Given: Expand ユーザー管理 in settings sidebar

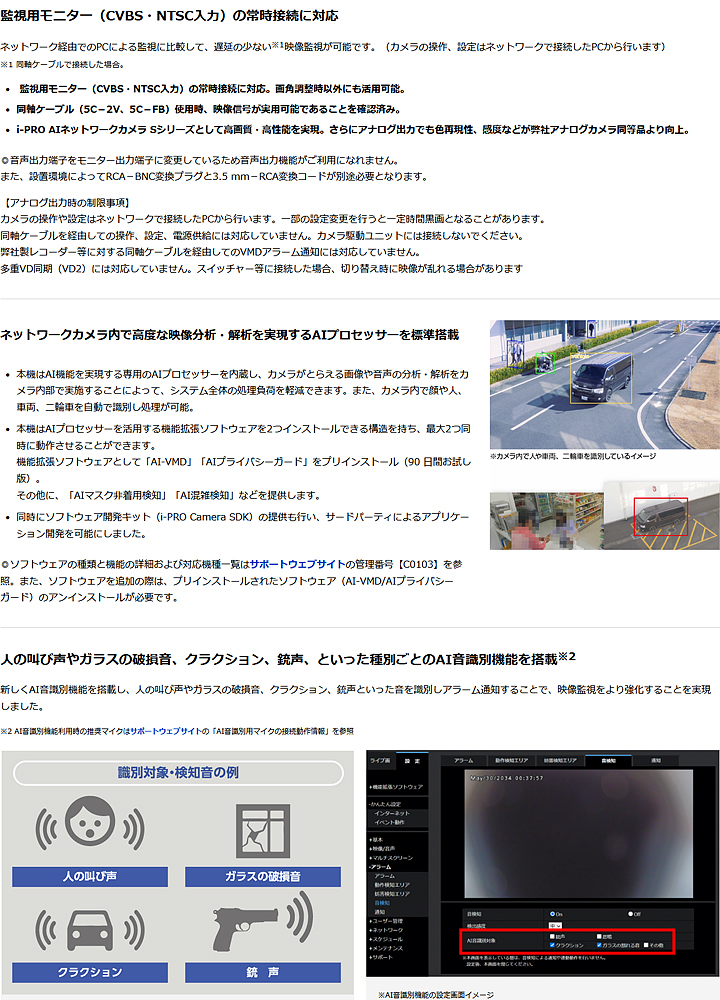Looking at the screenshot, I should (386, 921).
